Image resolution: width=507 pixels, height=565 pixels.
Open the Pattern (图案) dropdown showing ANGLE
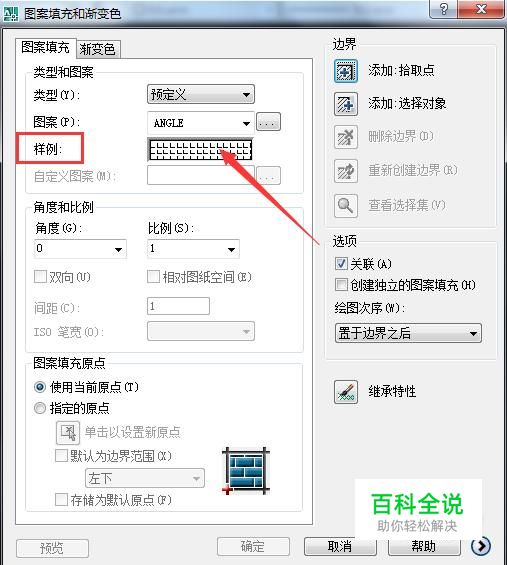(x=201, y=123)
